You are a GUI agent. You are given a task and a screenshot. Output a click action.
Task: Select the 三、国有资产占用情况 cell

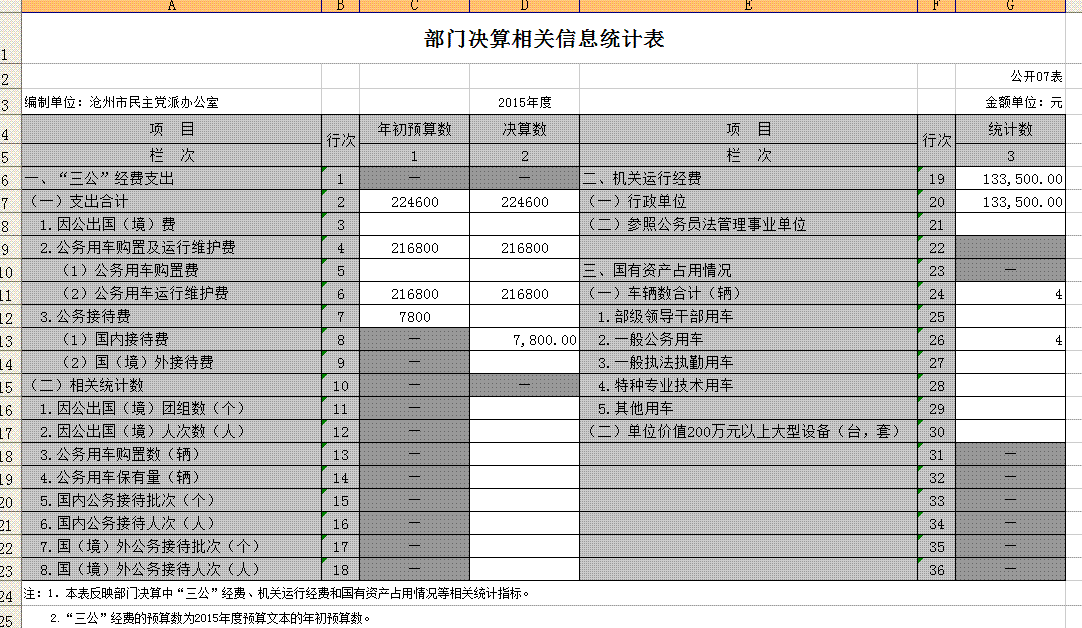pos(748,271)
